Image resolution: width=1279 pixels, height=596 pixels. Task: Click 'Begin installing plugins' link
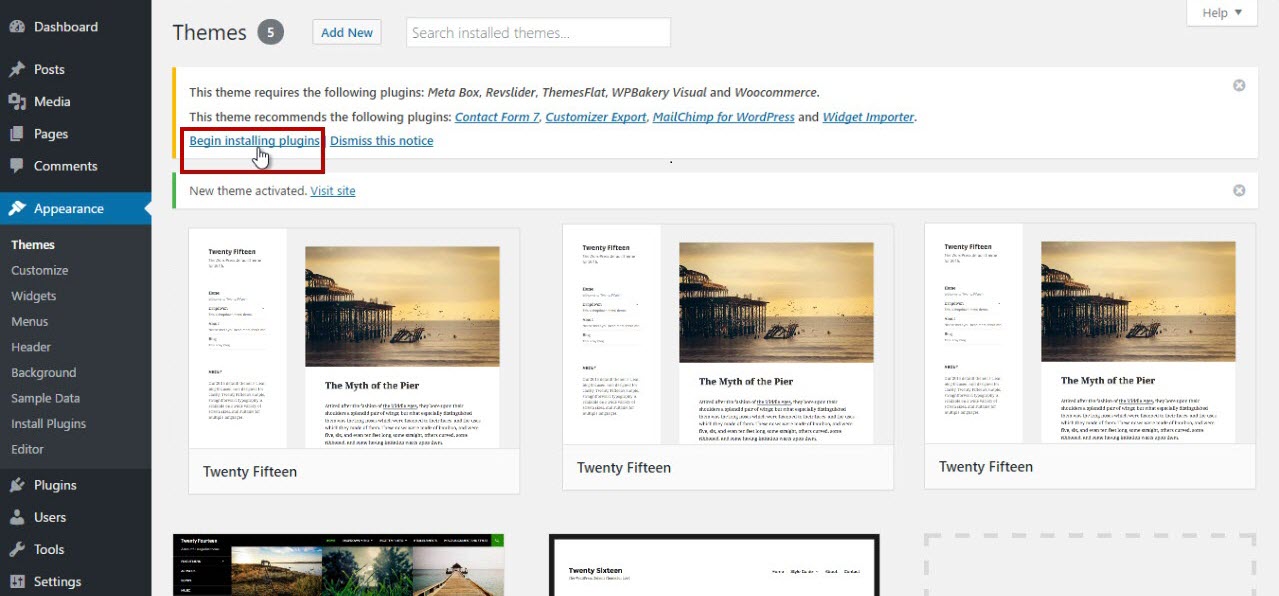click(254, 141)
